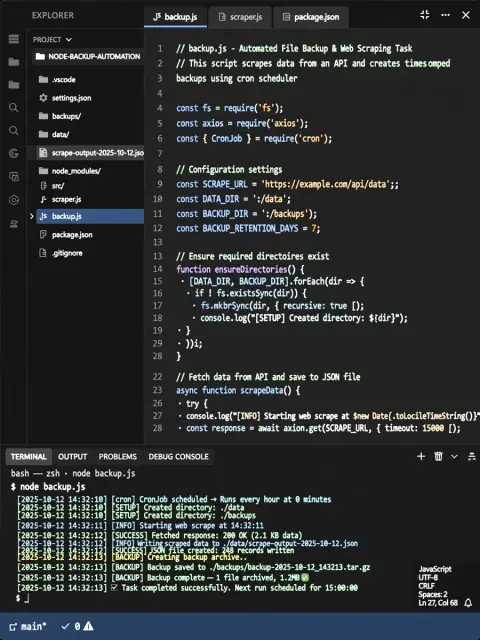Click the BACKUP_RETENTION_DAYS value 7
Viewport: 480px width, 640px height.
click(x=313, y=228)
